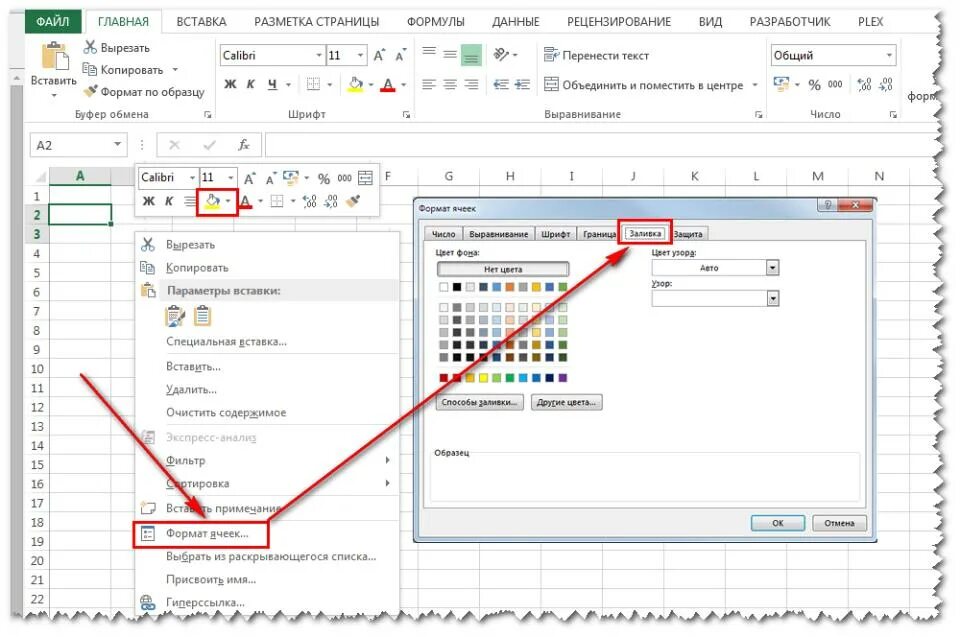960x637 pixels.
Task: Click the mini toolbar fill color bucket
Action: click(x=212, y=200)
